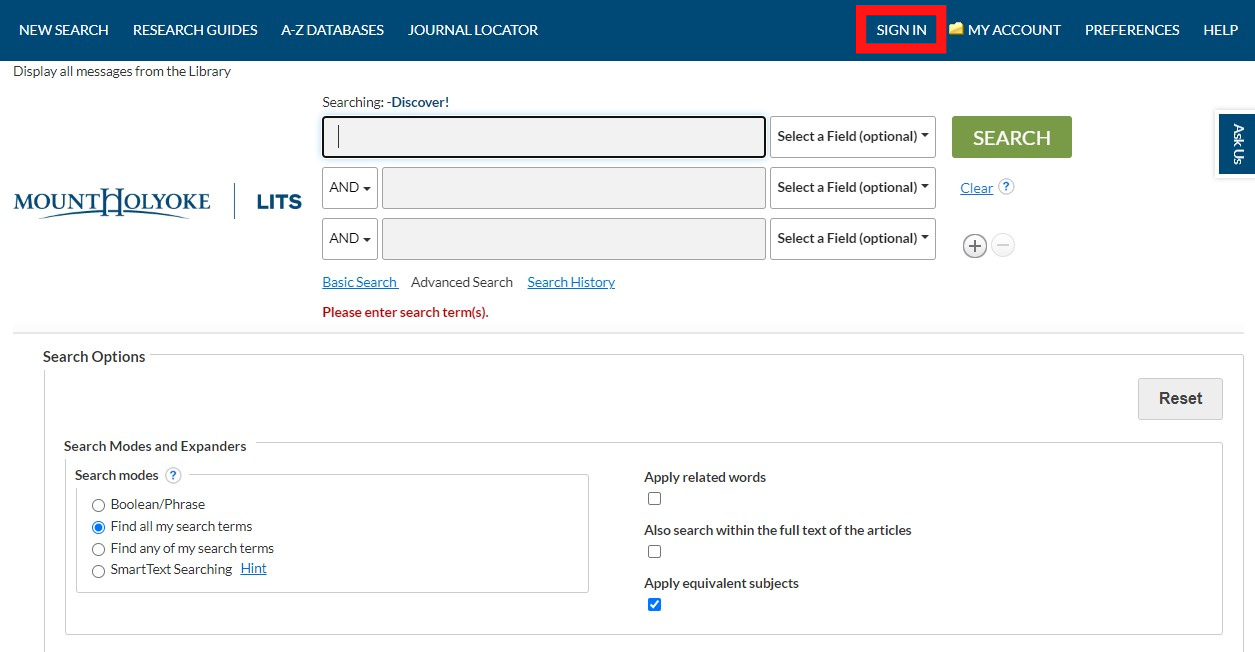Enable the Boolean/Phrase search mode
Screen dimensions: 1255x652
[98, 505]
